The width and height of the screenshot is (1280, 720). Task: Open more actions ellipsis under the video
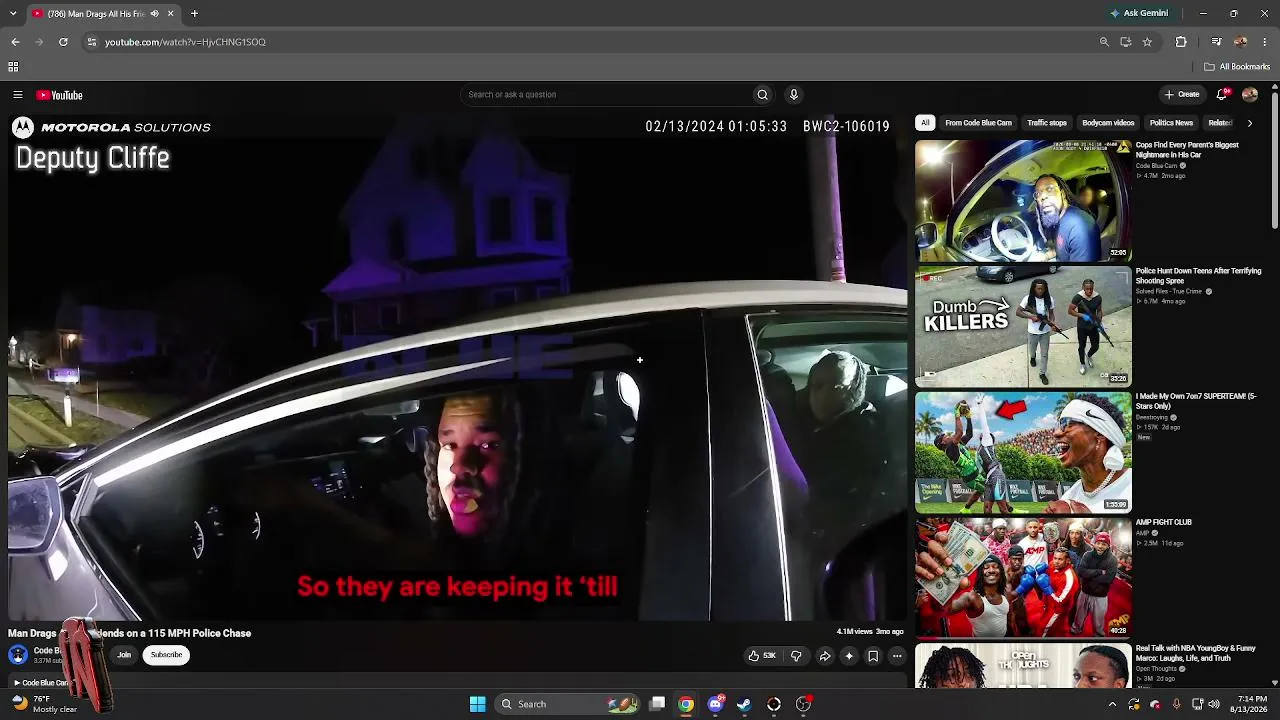897,656
